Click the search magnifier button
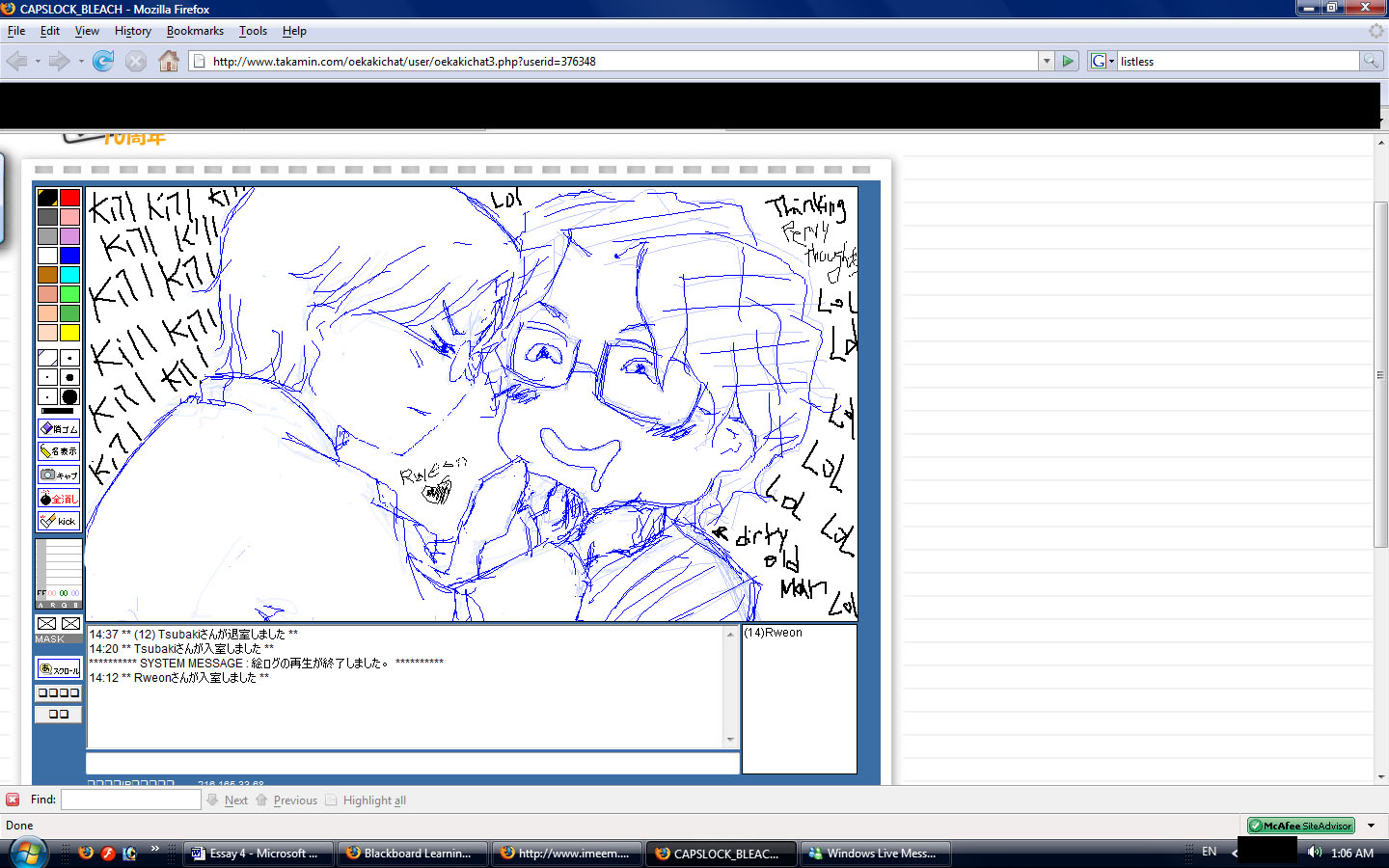Image resolution: width=1389 pixels, height=868 pixels. [1371, 61]
